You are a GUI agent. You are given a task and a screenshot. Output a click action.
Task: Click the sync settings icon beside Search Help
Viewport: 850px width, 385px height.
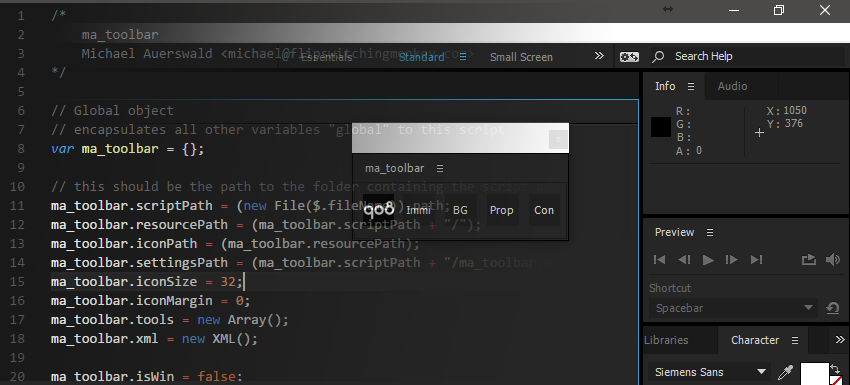coord(629,56)
